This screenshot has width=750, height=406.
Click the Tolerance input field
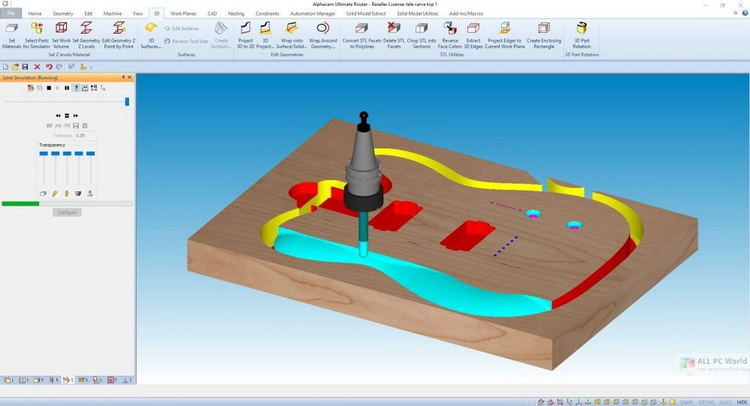(x=87, y=134)
